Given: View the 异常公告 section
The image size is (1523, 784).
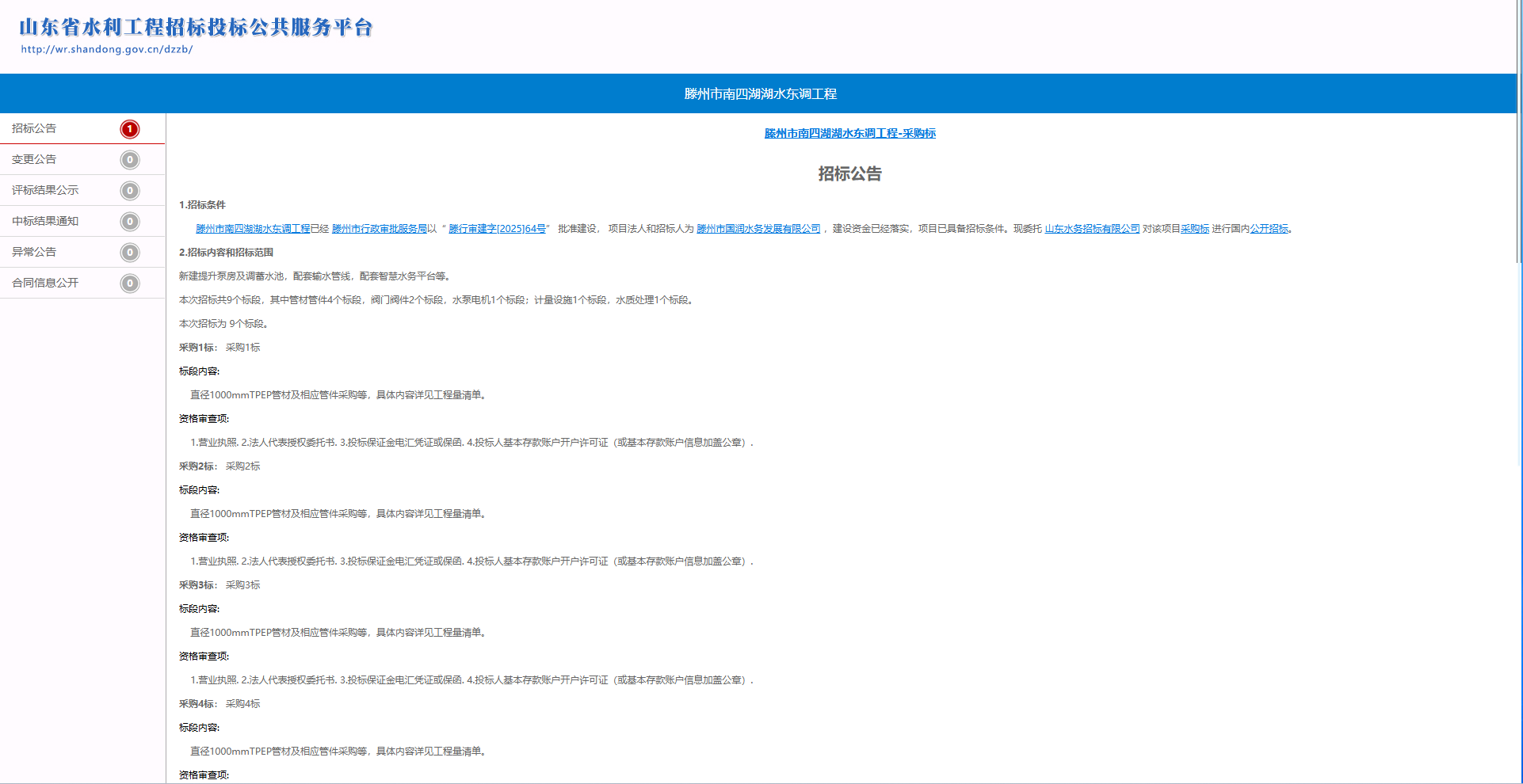Looking at the screenshot, I should [33, 252].
